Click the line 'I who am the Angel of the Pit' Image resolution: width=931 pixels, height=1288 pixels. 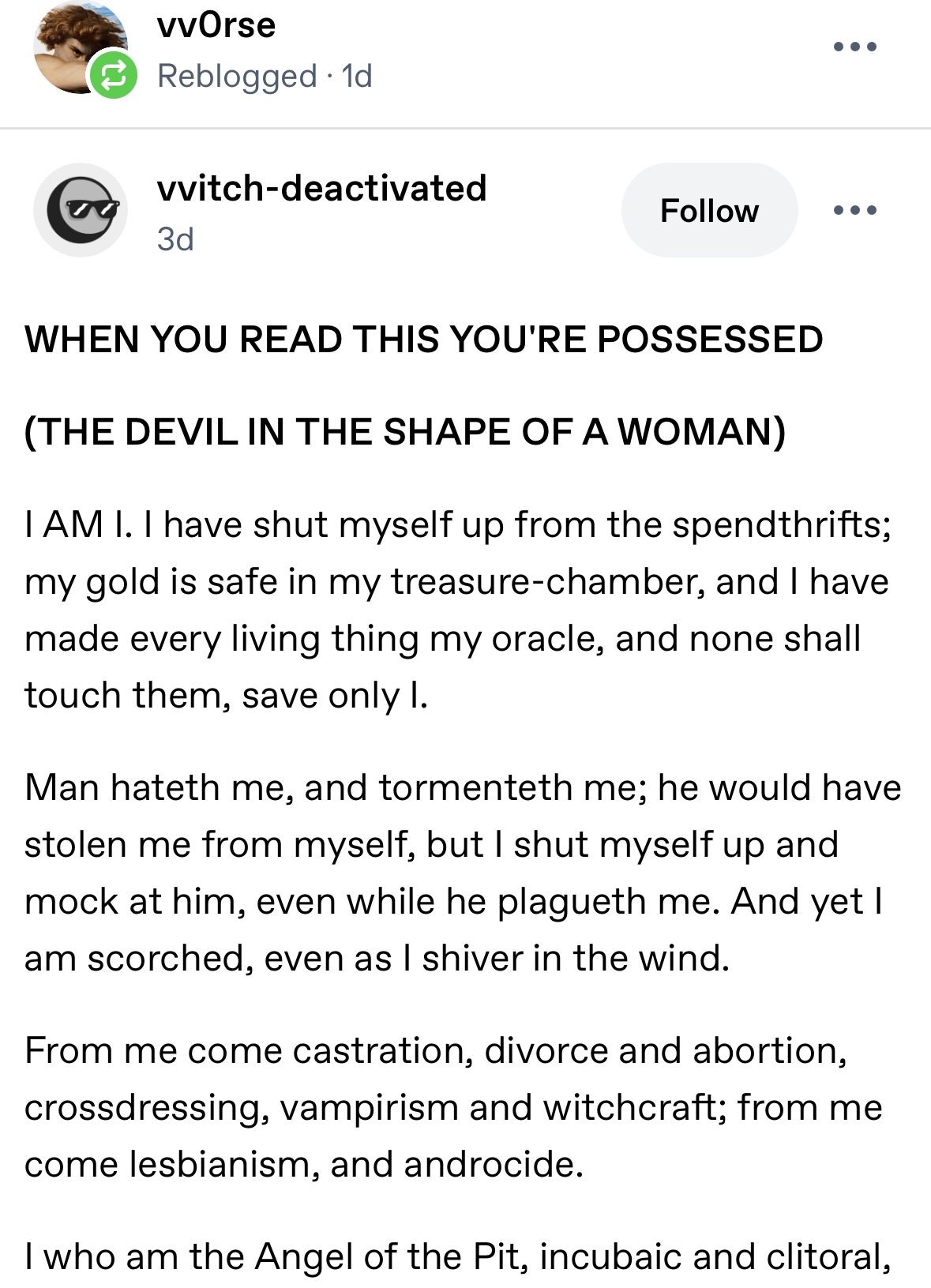point(458,1256)
